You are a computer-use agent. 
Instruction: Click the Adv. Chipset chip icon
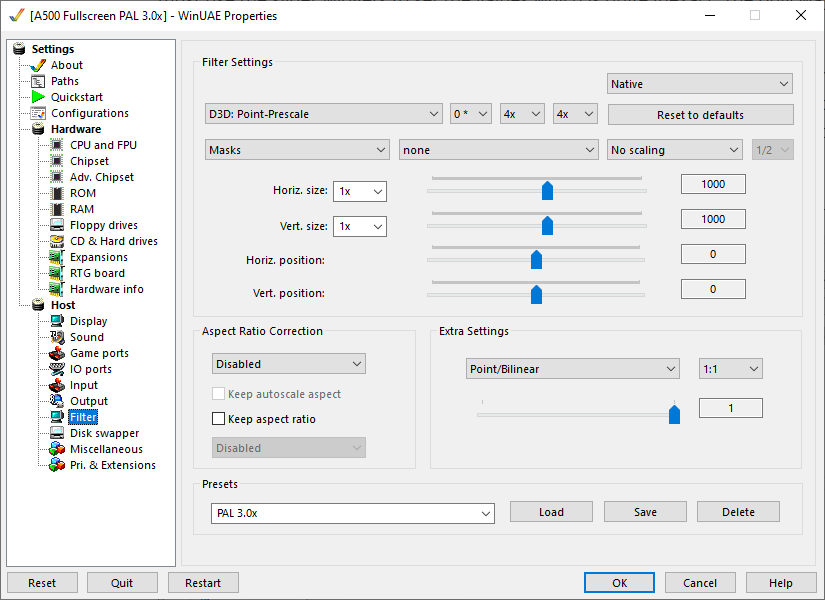pyautogui.click(x=57, y=177)
